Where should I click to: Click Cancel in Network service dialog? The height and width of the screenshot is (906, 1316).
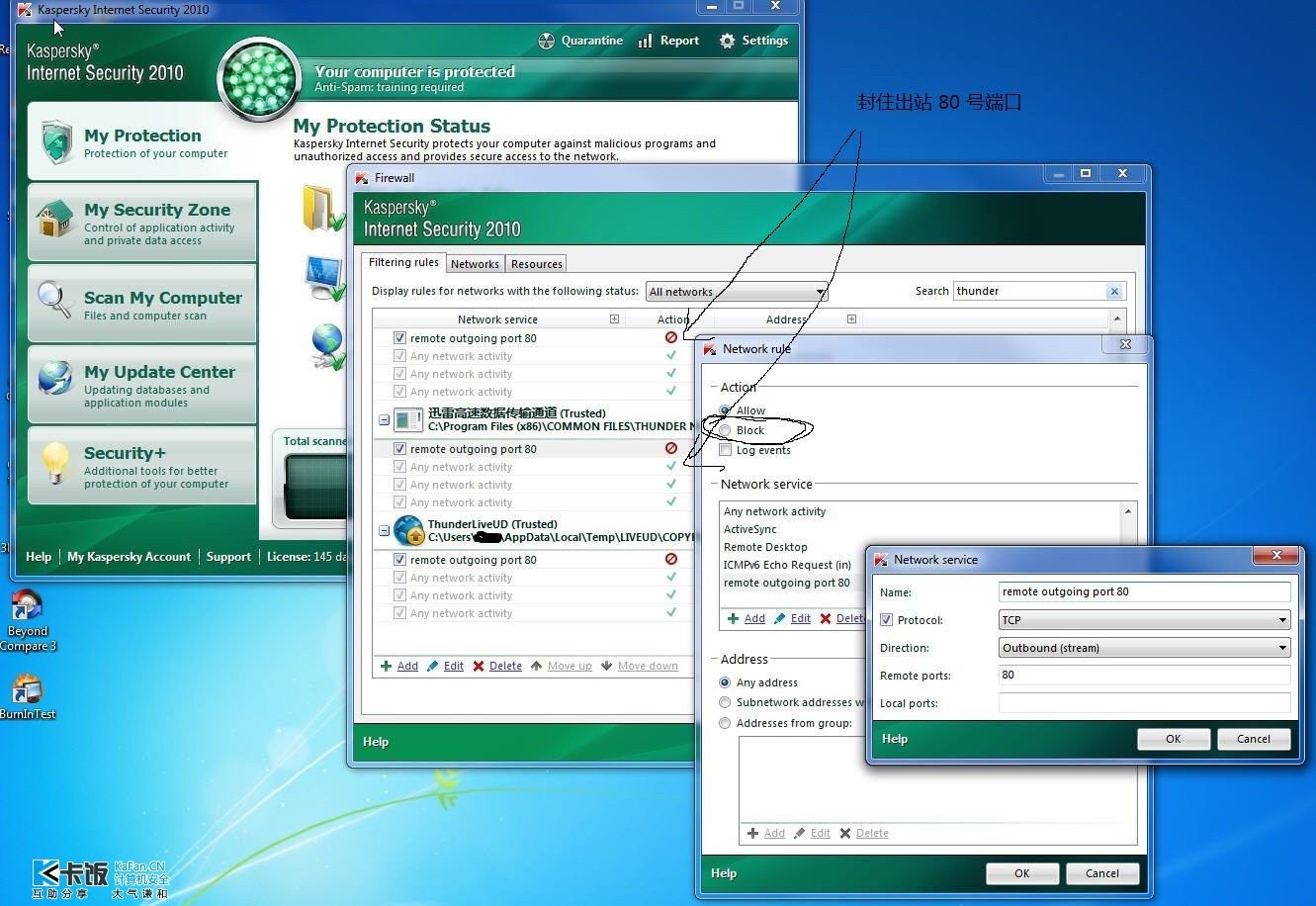click(1254, 739)
